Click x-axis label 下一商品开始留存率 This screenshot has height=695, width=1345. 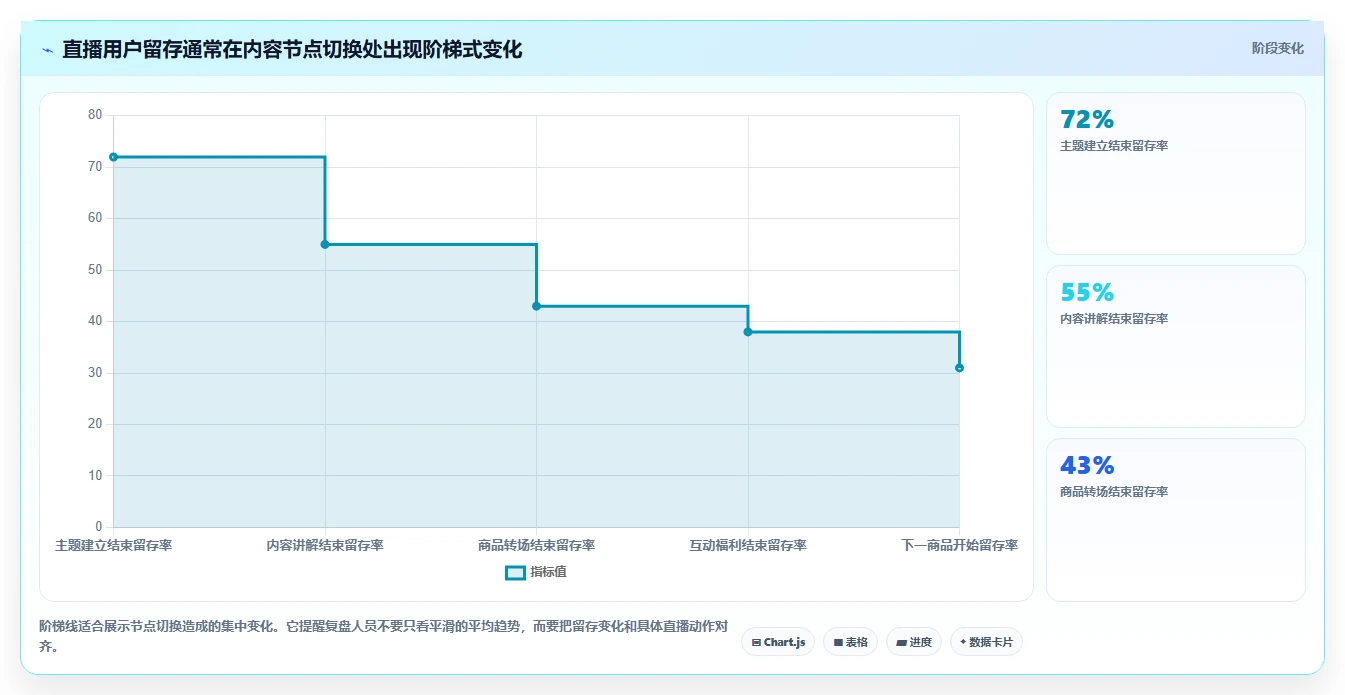point(959,546)
